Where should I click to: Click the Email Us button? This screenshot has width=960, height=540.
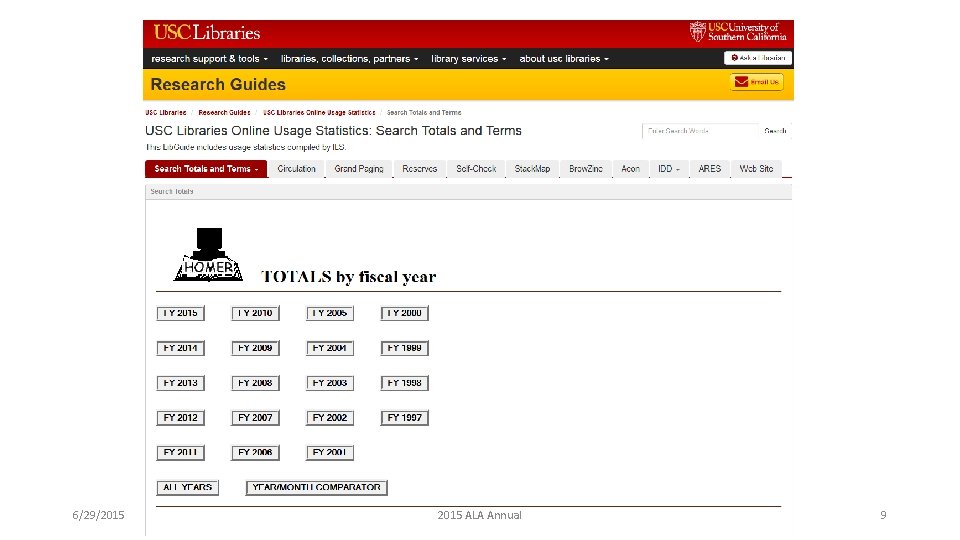[757, 81]
